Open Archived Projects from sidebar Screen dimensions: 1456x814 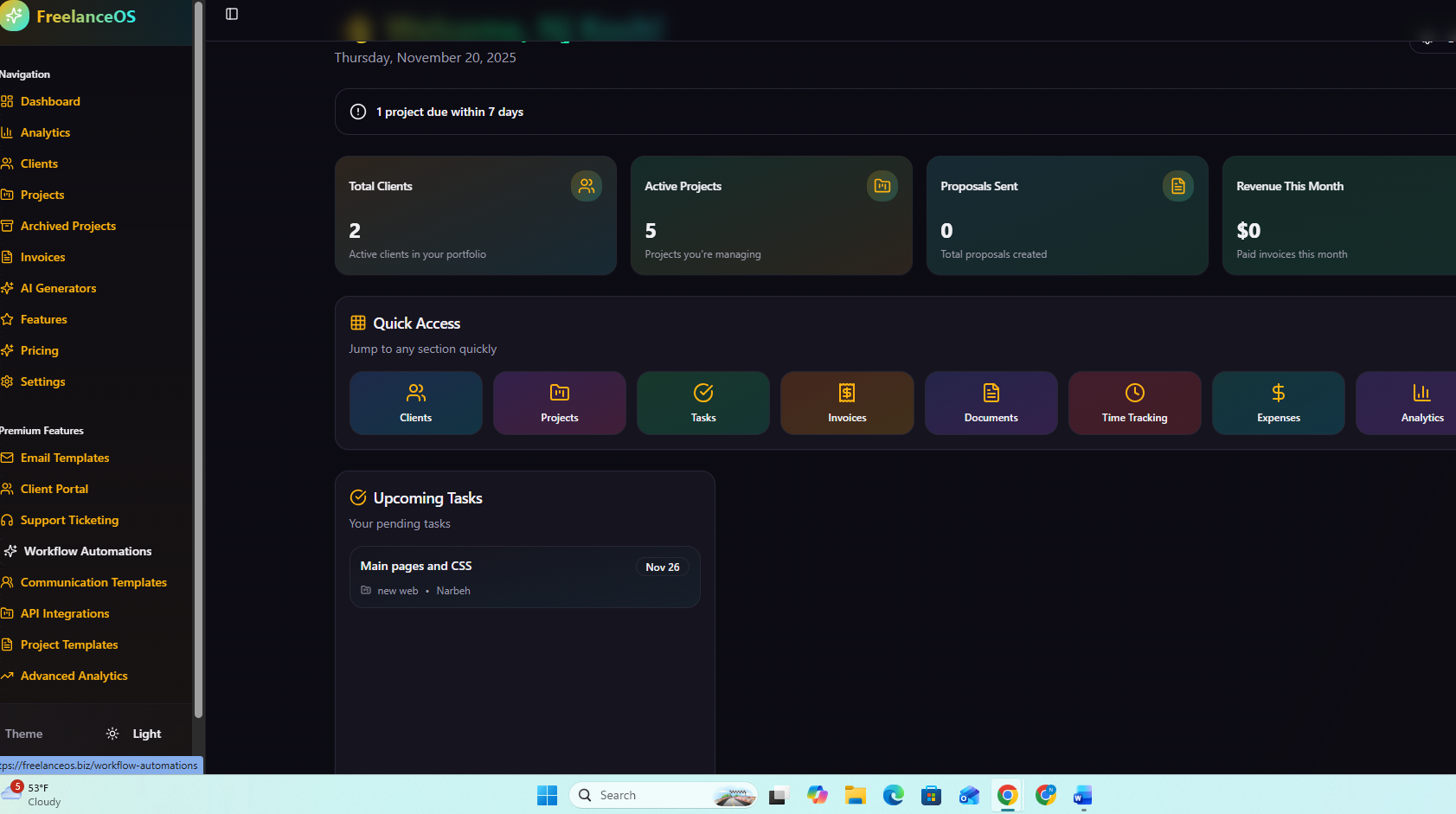click(x=67, y=226)
